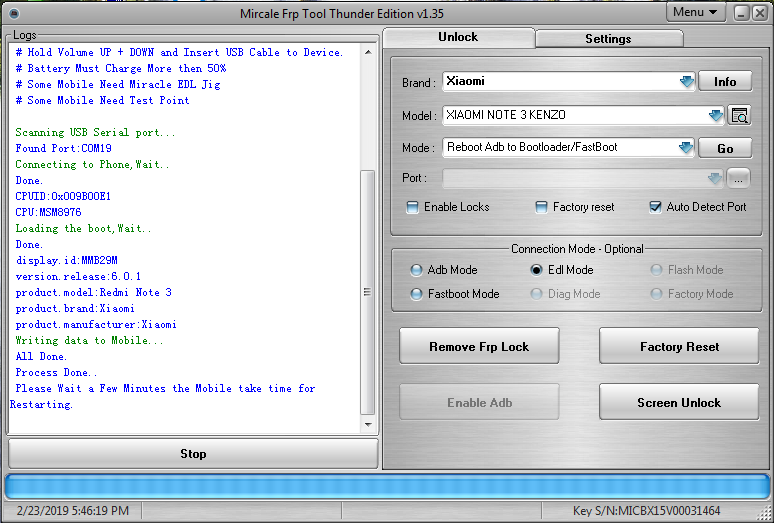
Task: Expand the Brand dropdown arrow
Action: point(687,81)
